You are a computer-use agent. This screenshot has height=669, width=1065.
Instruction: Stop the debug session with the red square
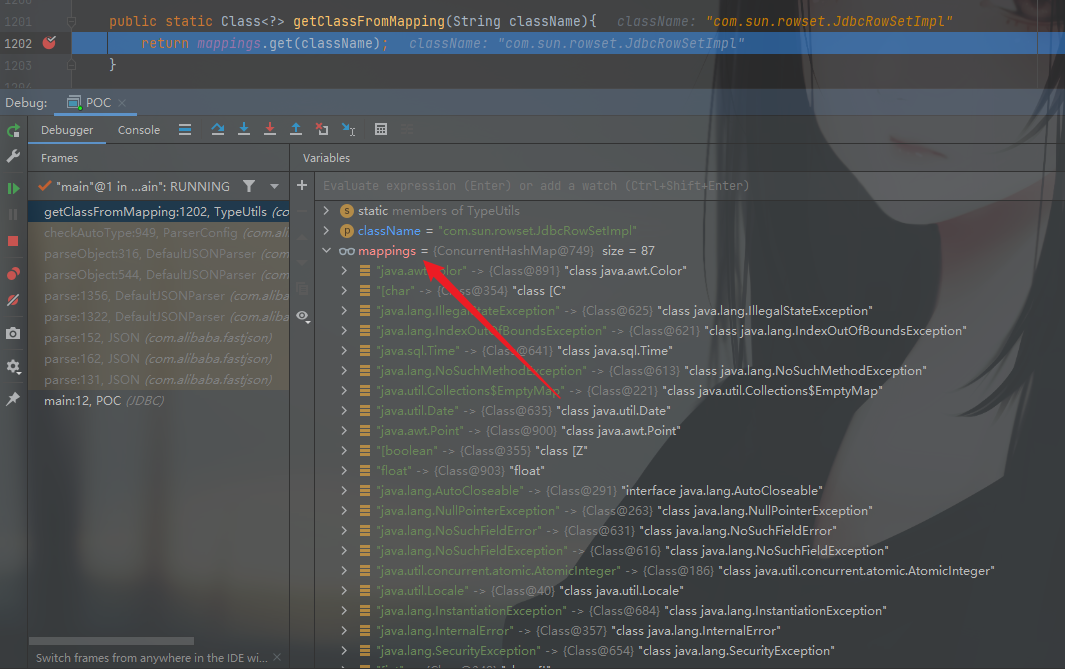pyautogui.click(x=13, y=241)
